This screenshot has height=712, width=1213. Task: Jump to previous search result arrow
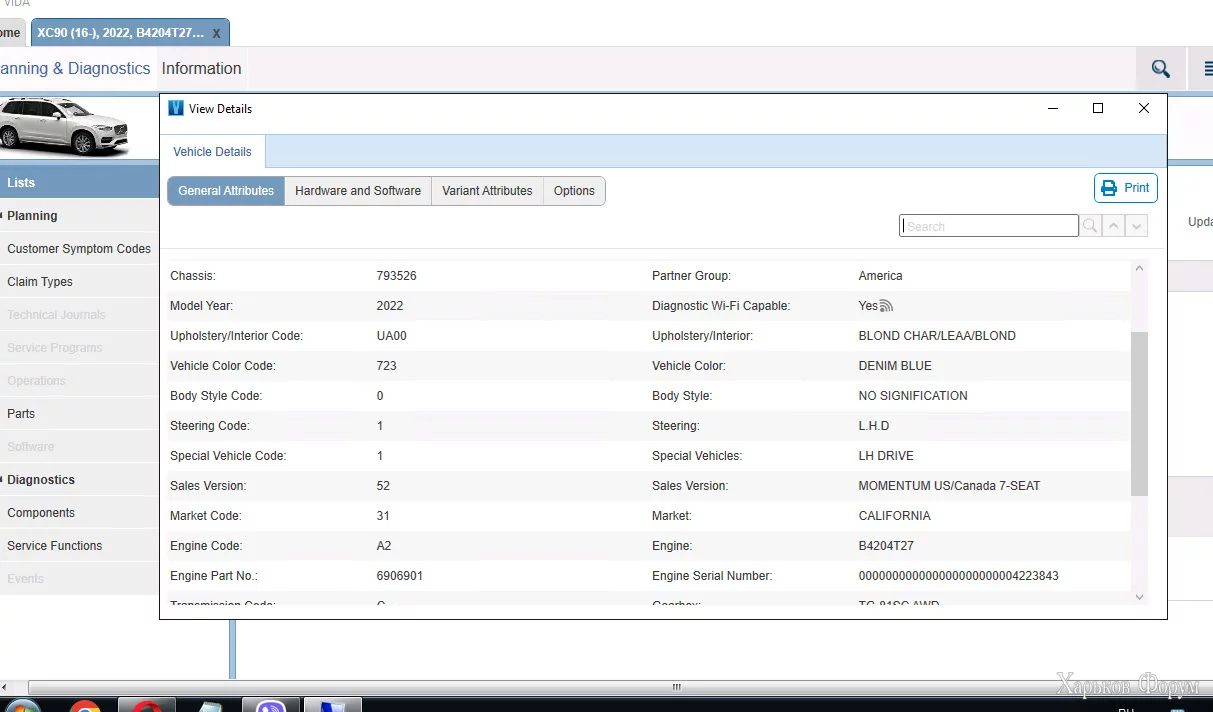[1114, 226]
